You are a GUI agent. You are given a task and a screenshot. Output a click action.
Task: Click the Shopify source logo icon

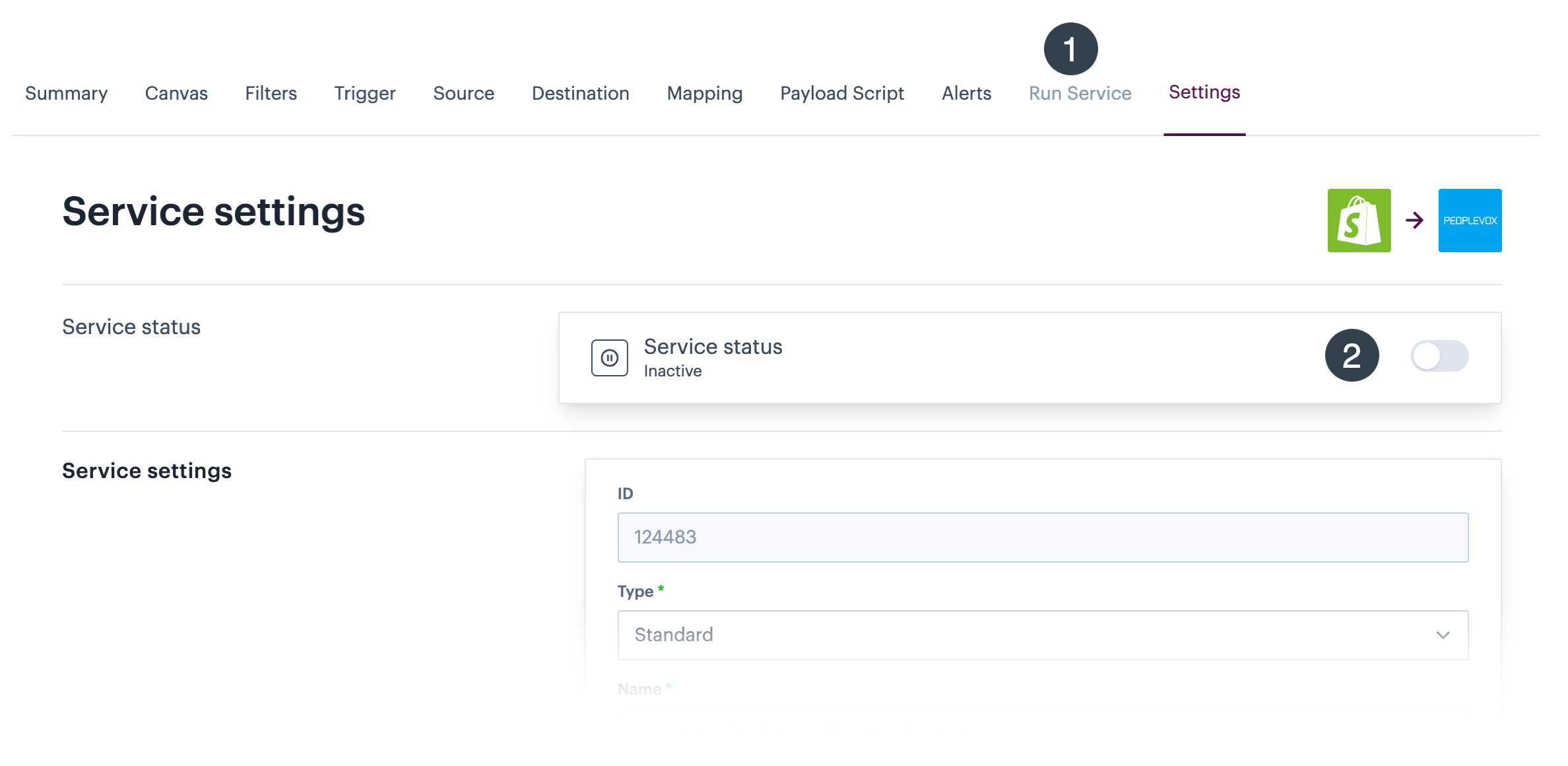pos(1359,221)
